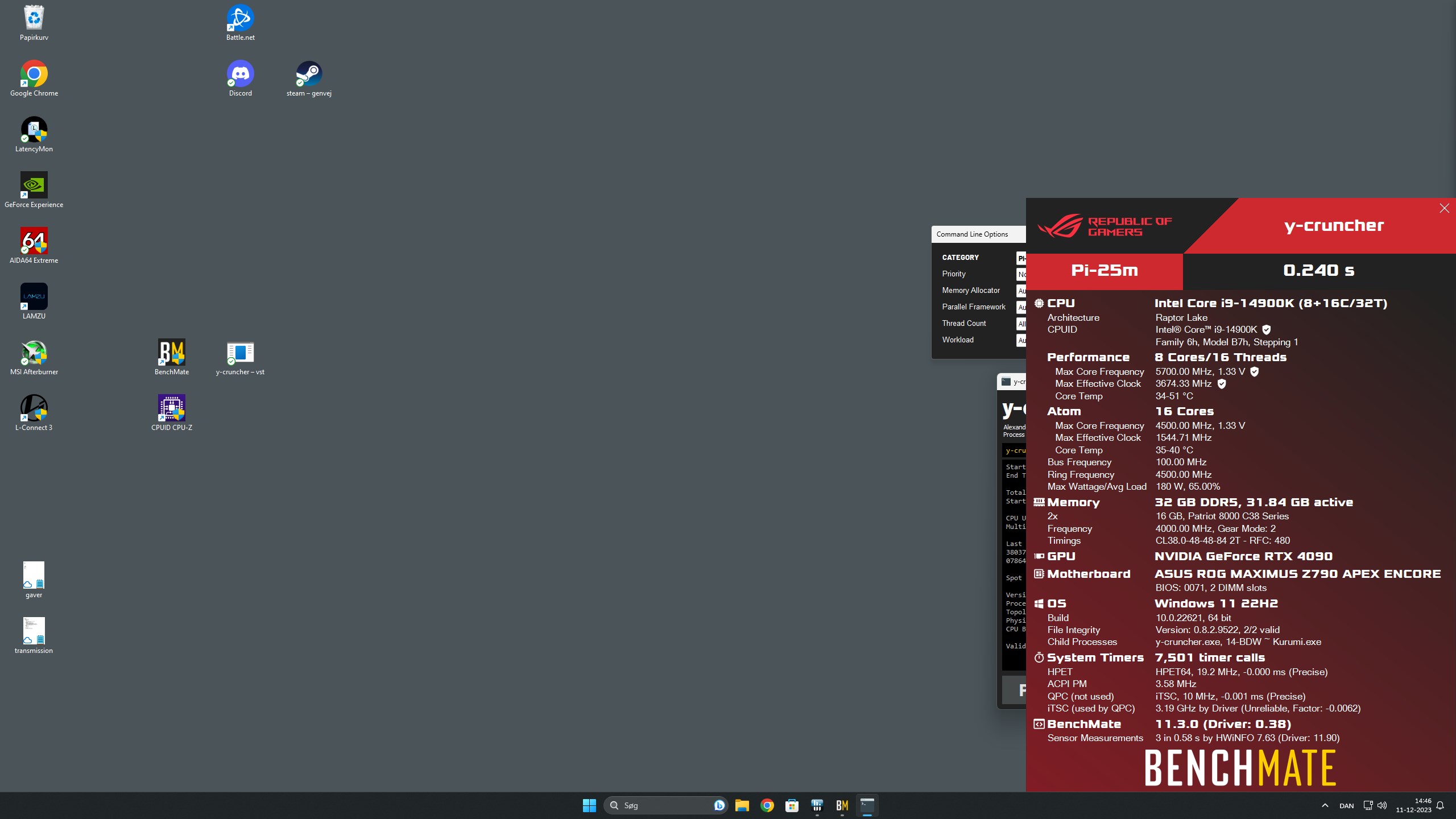Select the Pi-25m benchmark label
This screenshot has height=819, width=1456.
click(1105, 270)
